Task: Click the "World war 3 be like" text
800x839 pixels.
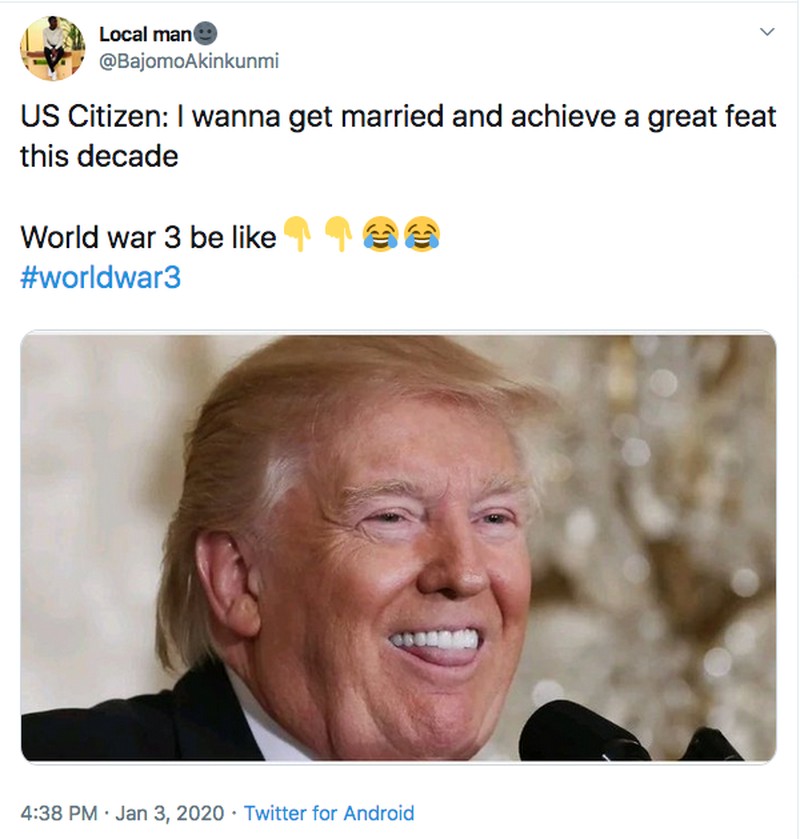Action: [x=148, y=237]
